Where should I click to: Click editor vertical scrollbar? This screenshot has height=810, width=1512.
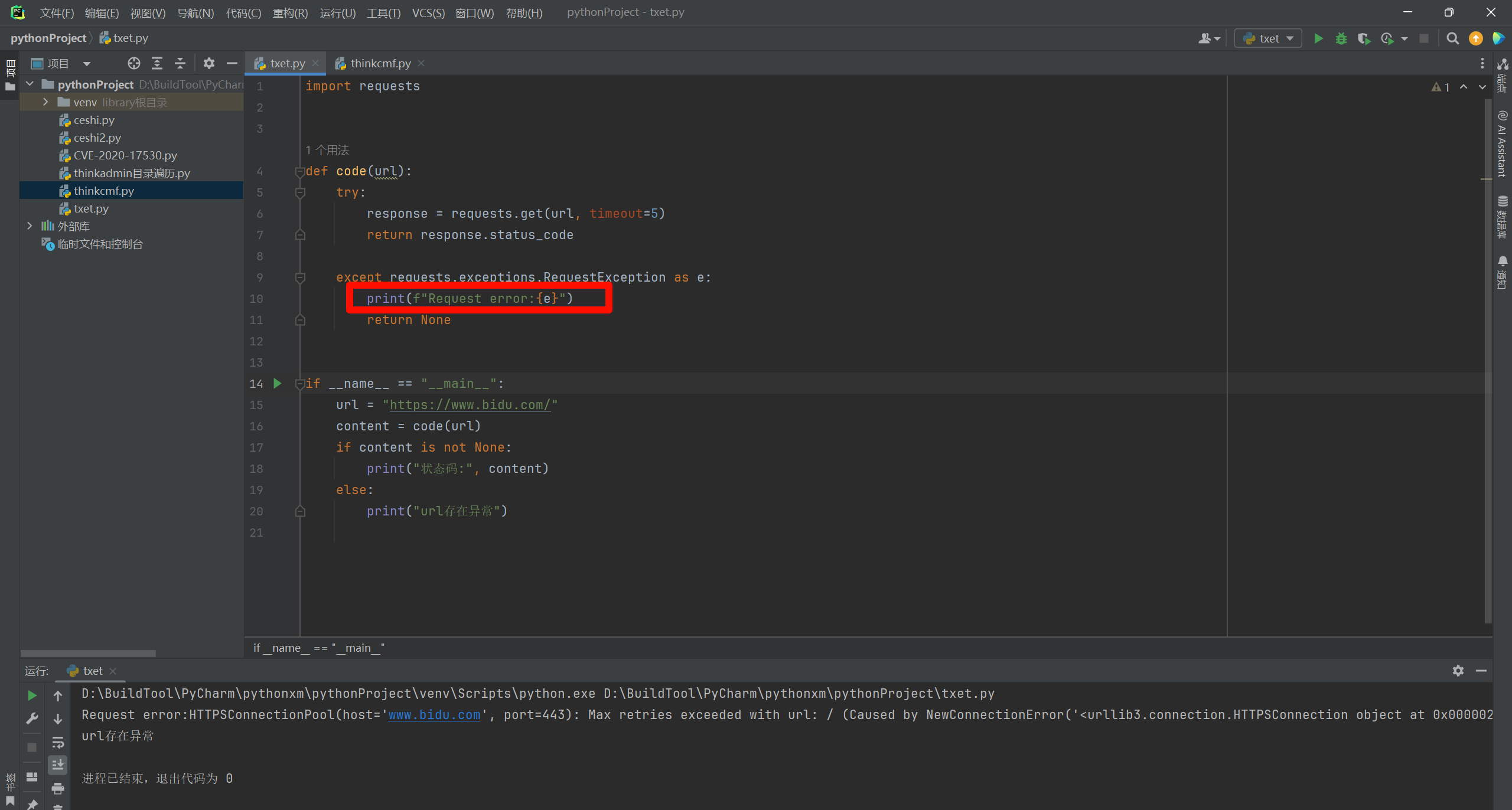coord(1488,360)
